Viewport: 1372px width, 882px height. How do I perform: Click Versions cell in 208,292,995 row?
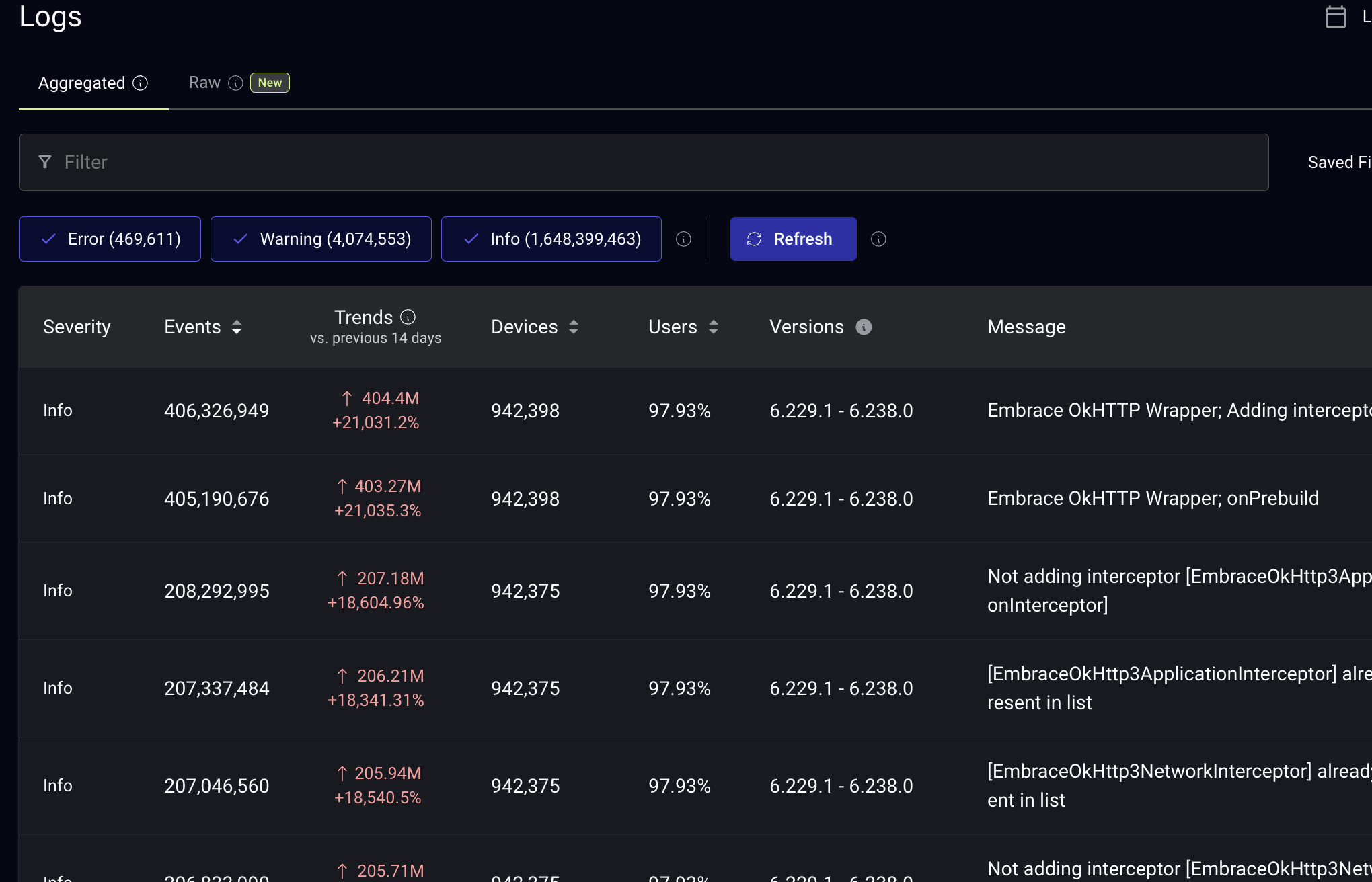841,591
